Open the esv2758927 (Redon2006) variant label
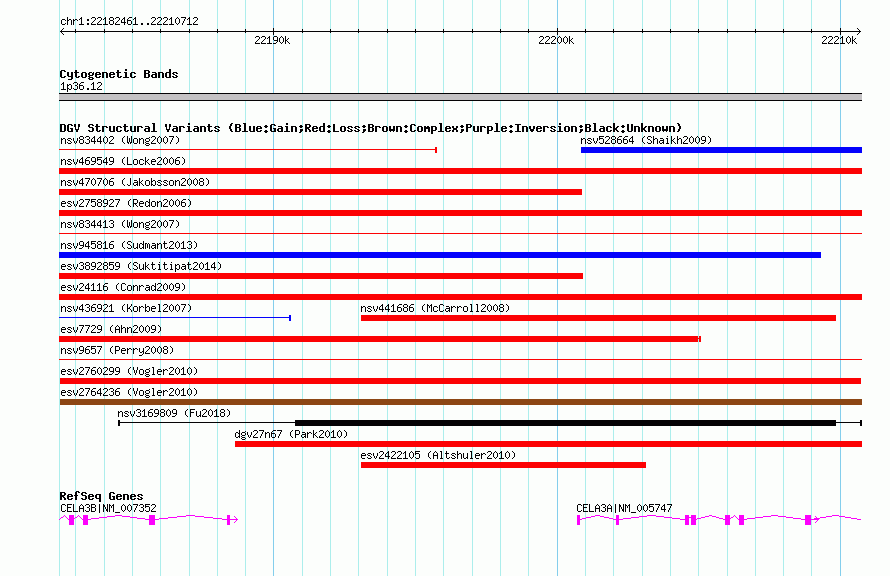 click(x=126, y=203)
